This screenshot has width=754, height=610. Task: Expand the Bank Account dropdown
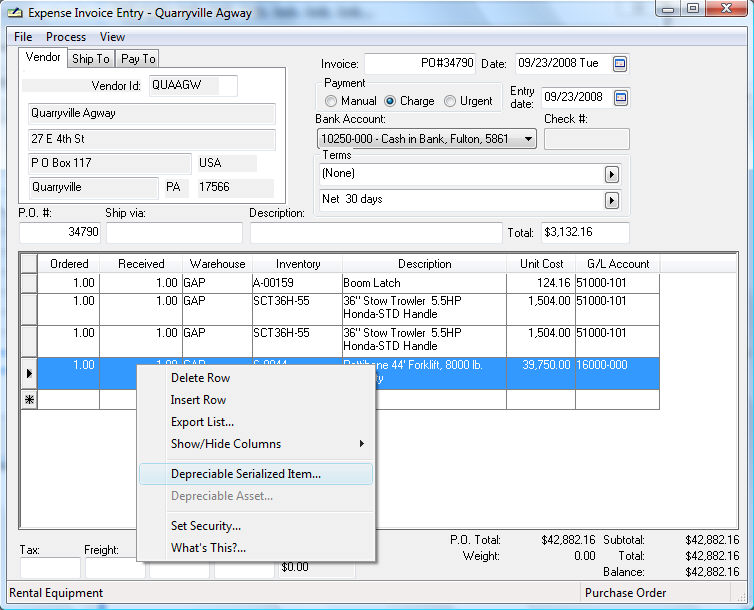point(529,139)
